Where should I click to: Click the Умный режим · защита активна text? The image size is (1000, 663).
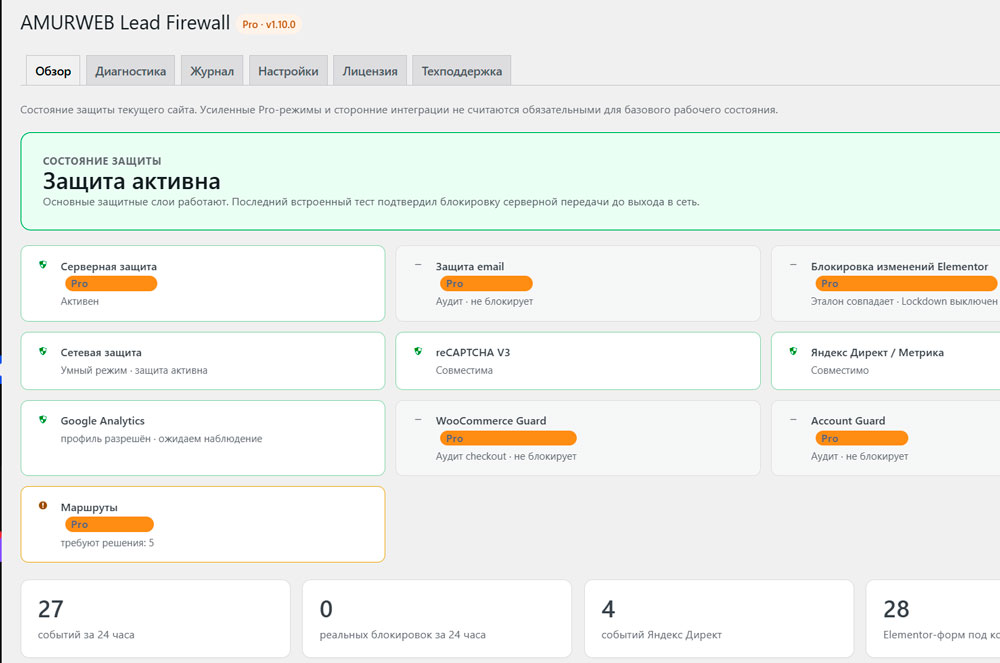[x=134, y=370]
